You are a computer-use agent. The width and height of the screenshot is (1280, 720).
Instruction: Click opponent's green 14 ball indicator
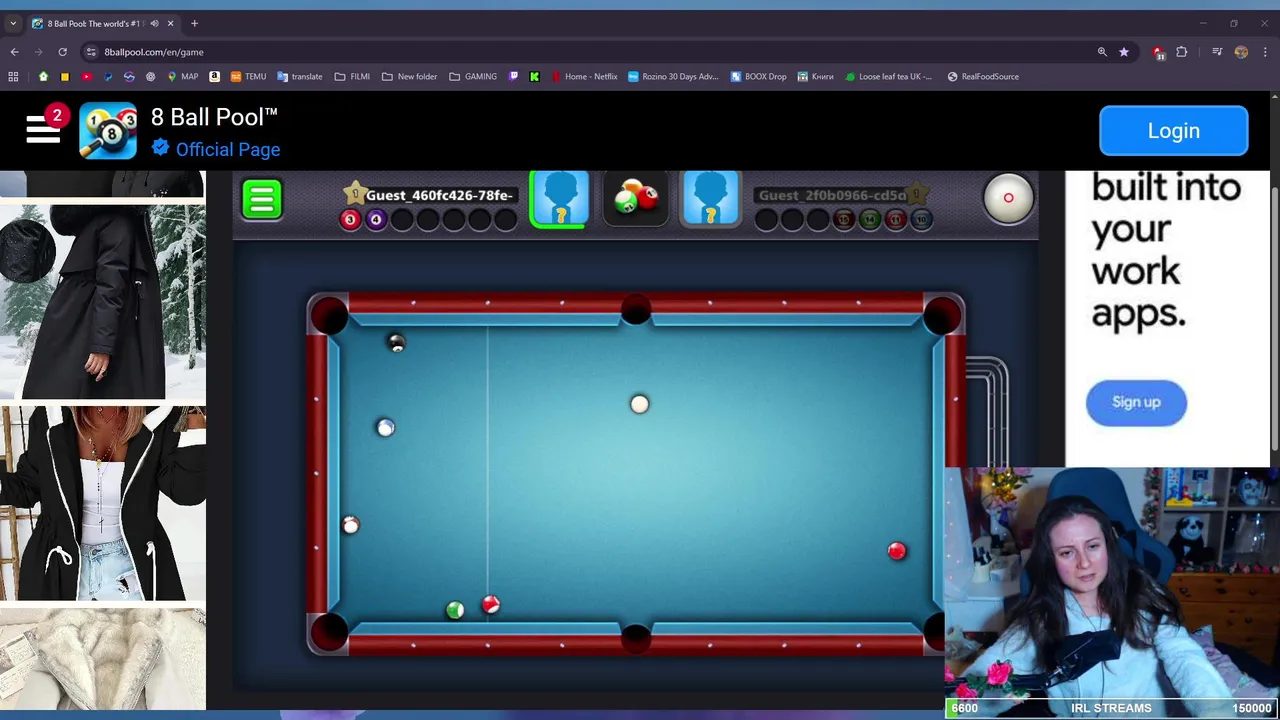(870, 220)
